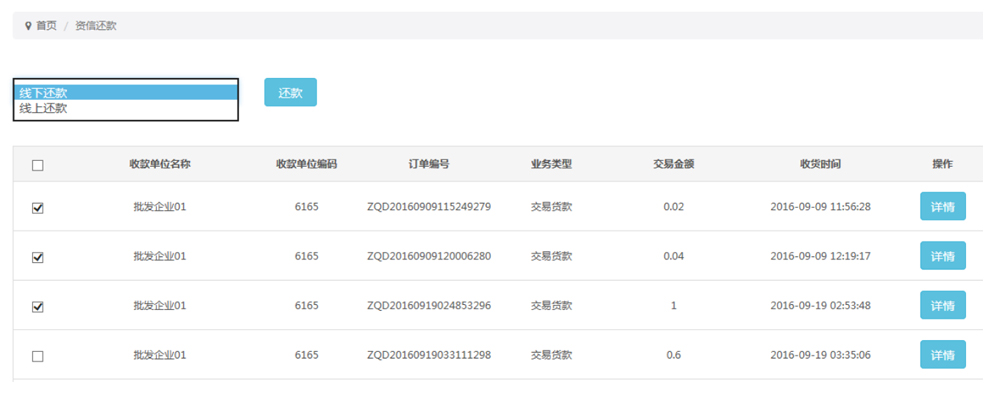Uncheck the row with order ZQD20160909115249279
Viewport: 984px width, 409px height.
pyautogui.click(x=38, y=208)
